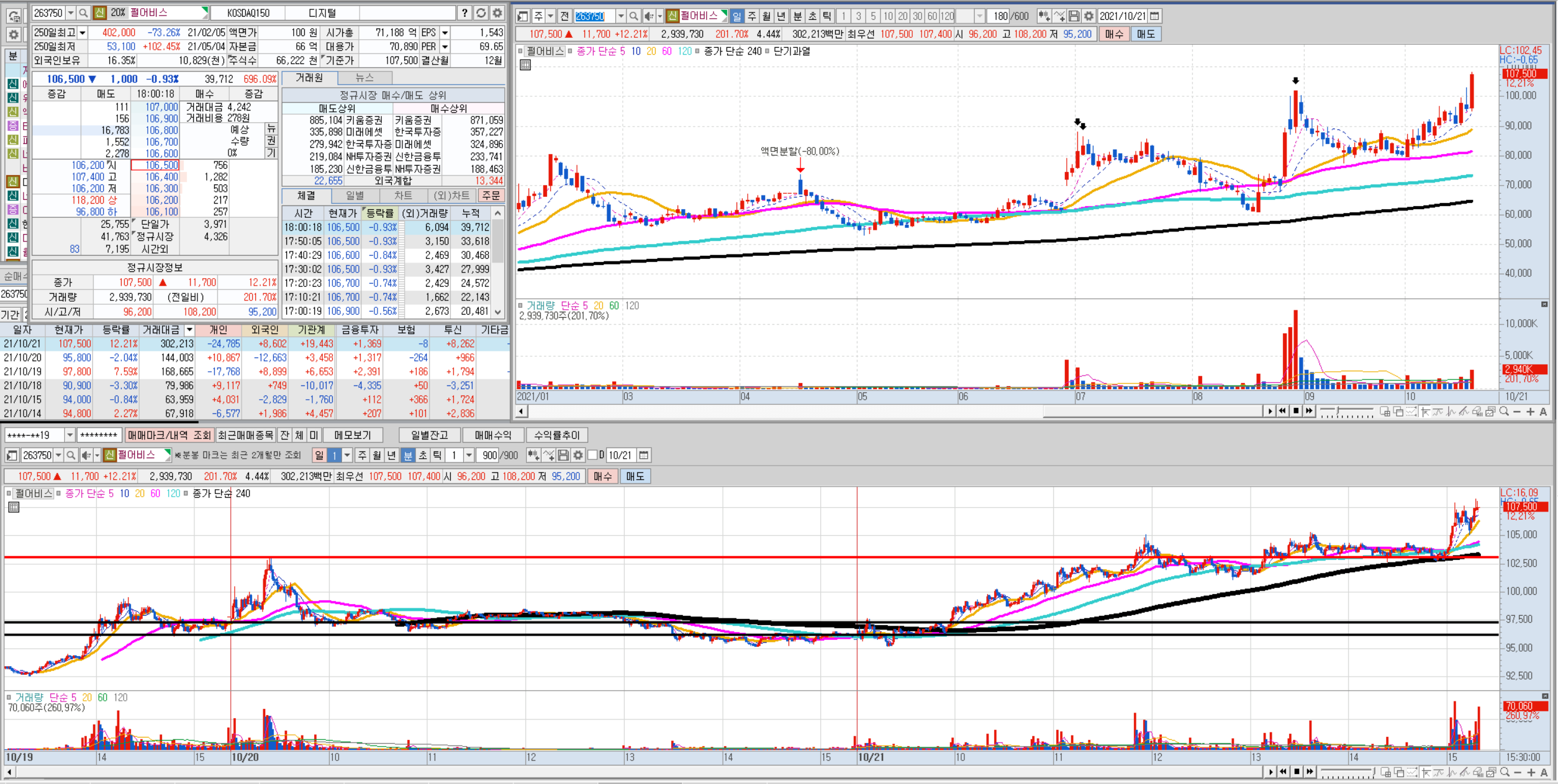
Task: Switch to 체결 tab
Action: click(306, 196)
